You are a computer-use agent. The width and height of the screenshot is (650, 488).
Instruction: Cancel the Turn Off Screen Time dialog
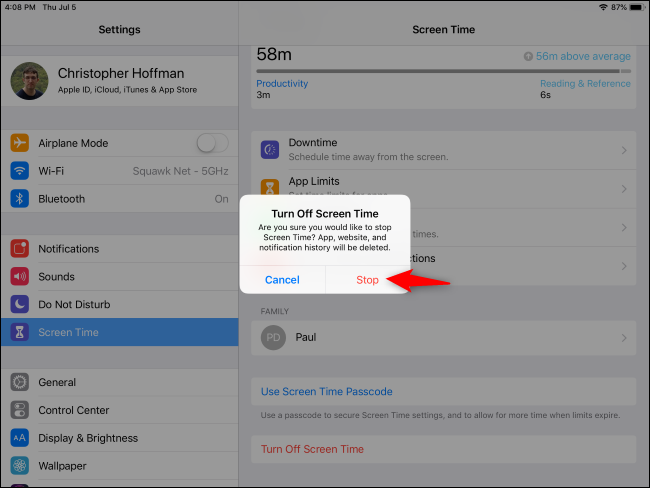click(282, 280)
